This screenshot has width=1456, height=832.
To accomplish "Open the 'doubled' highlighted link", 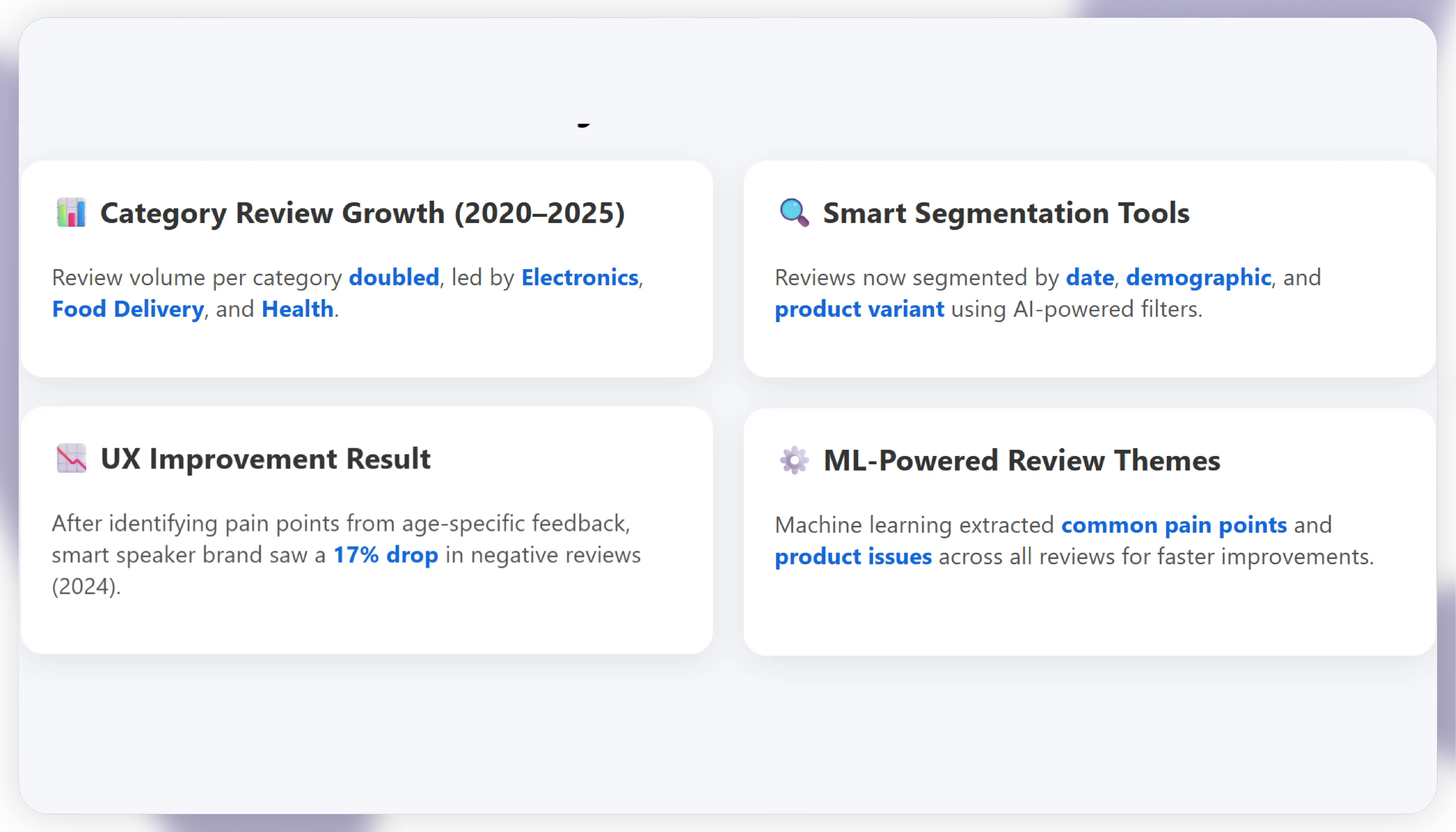I will 394,278.
